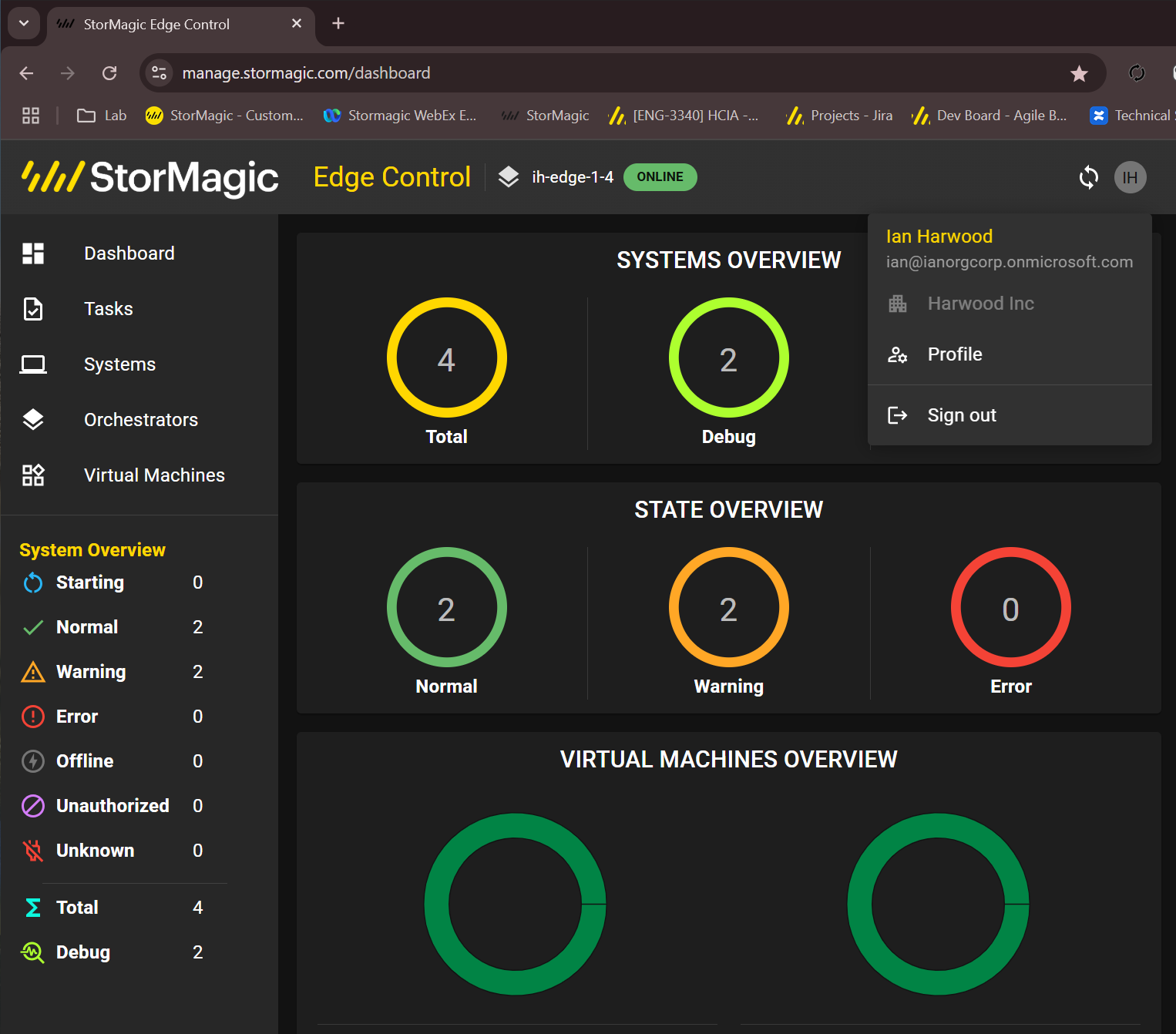Click the ONLINE status badge
This screenshot has width=1176, height=1034.
660,177
